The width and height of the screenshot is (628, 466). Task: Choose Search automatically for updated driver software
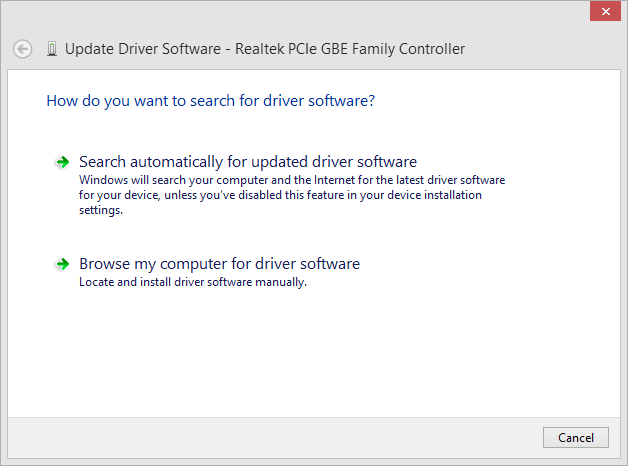pyautogui.click(x=247, y=162)
